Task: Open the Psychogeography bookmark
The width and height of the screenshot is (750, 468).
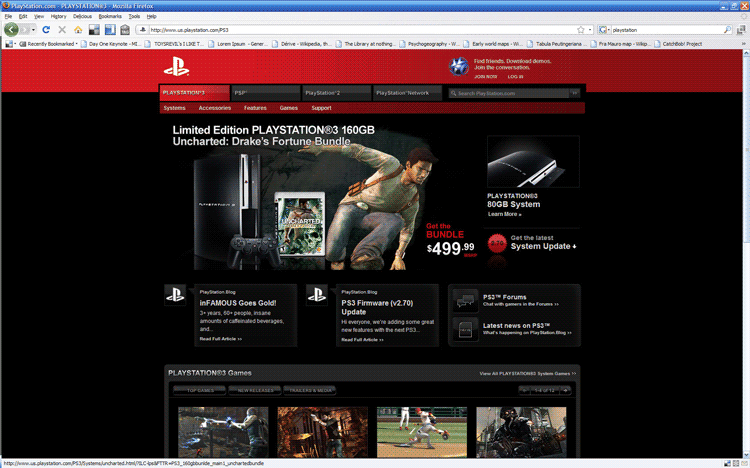Action: point(430,44)
